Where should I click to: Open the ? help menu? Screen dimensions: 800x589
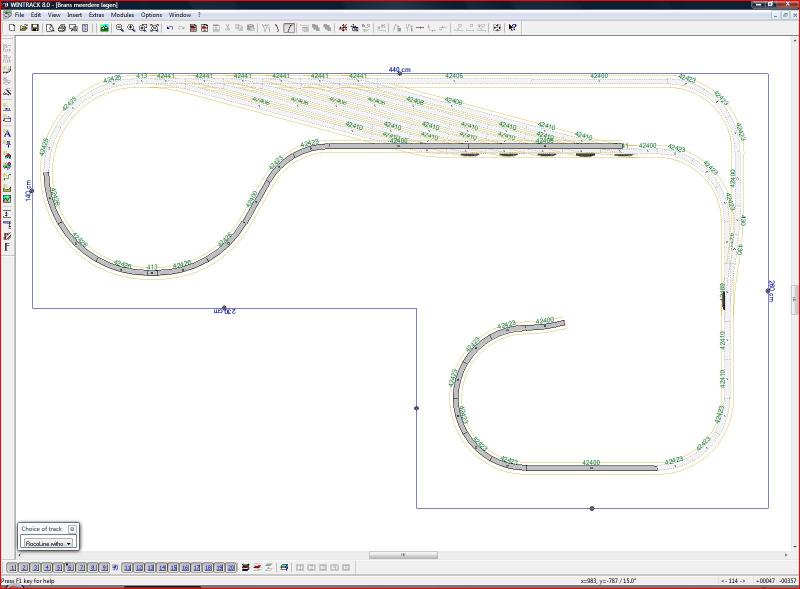(199, 15)
